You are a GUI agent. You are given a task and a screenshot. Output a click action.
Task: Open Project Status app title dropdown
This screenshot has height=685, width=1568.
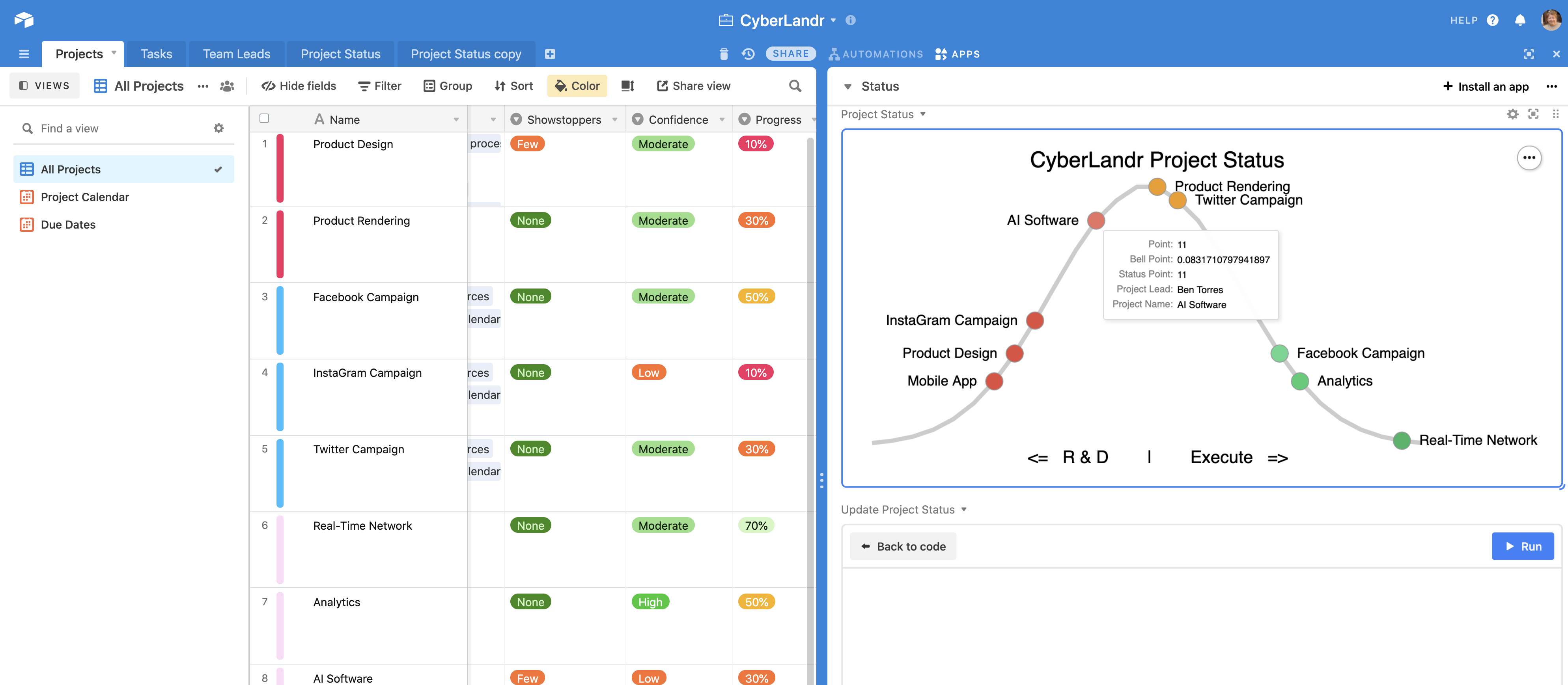(x=923, y=114)
